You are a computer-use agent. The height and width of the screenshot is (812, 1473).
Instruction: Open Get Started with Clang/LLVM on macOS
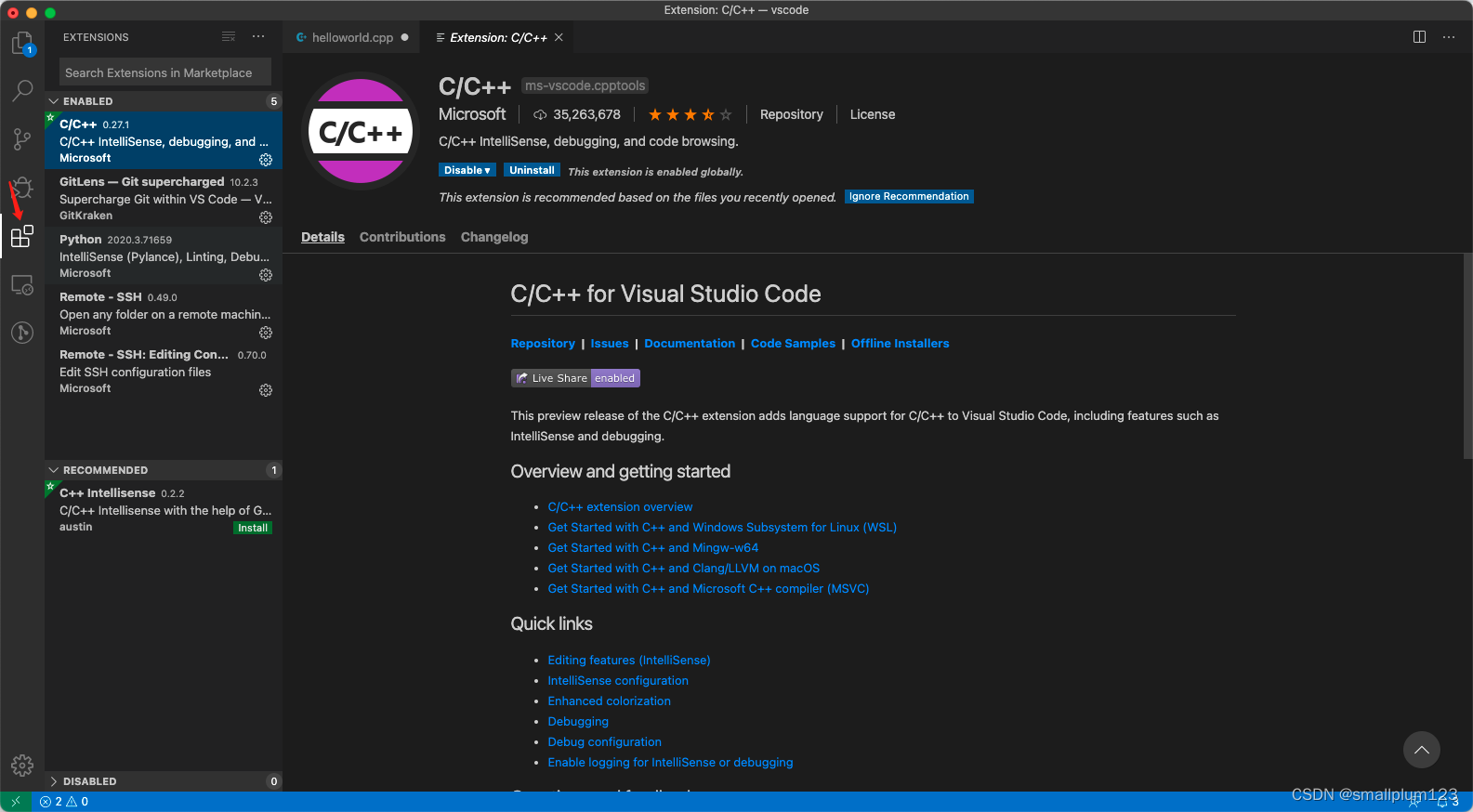[x=684, y=568]
